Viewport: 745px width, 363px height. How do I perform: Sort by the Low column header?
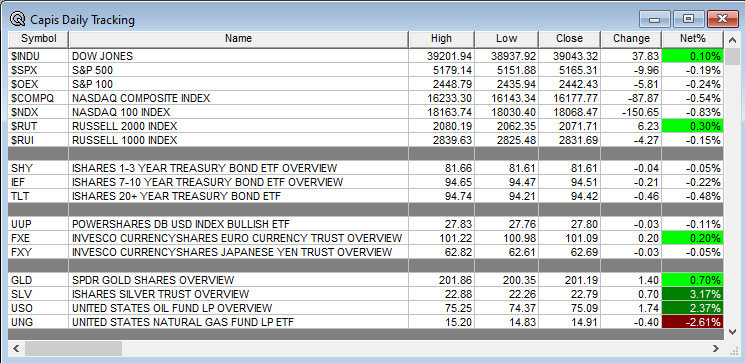pos(506,39)
